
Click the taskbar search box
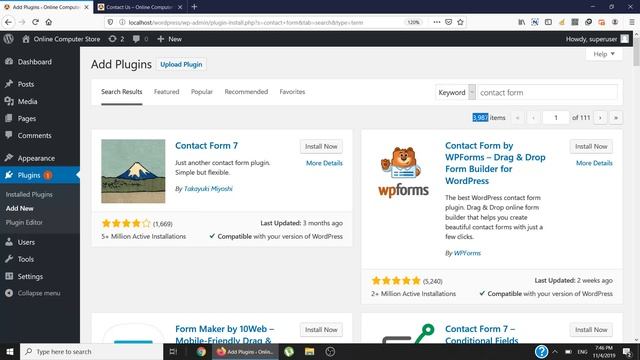[x=91, y=351]
